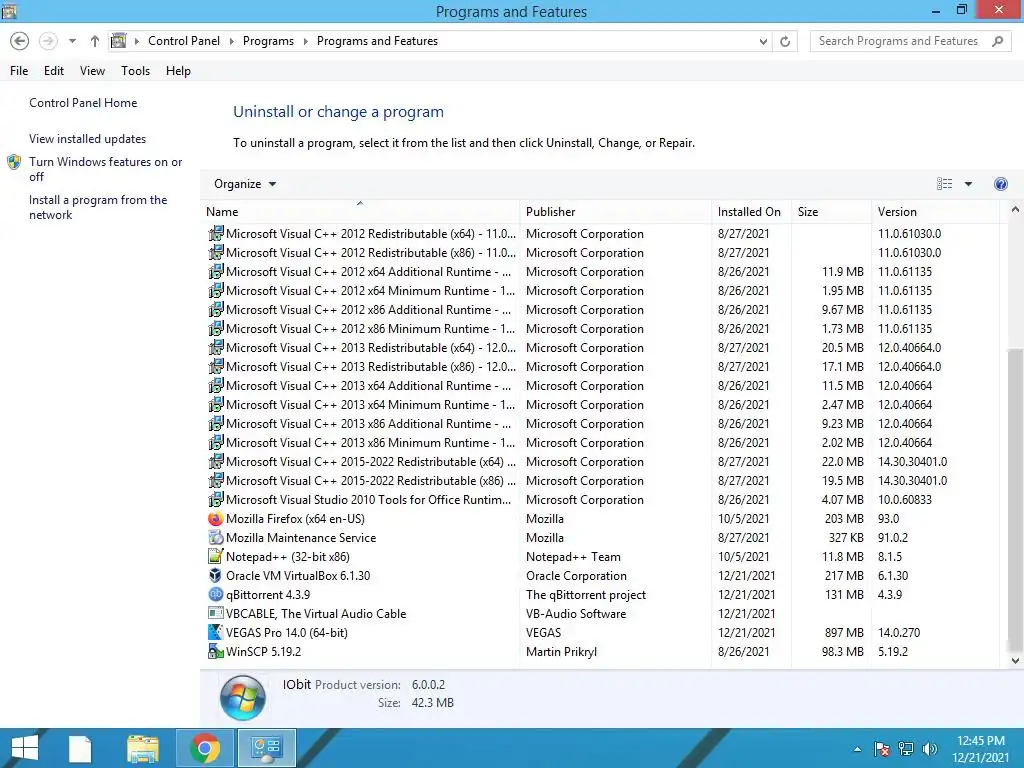Click the 897 MB size cell
Screen dimensions: 1024x768
click(844, 633)
